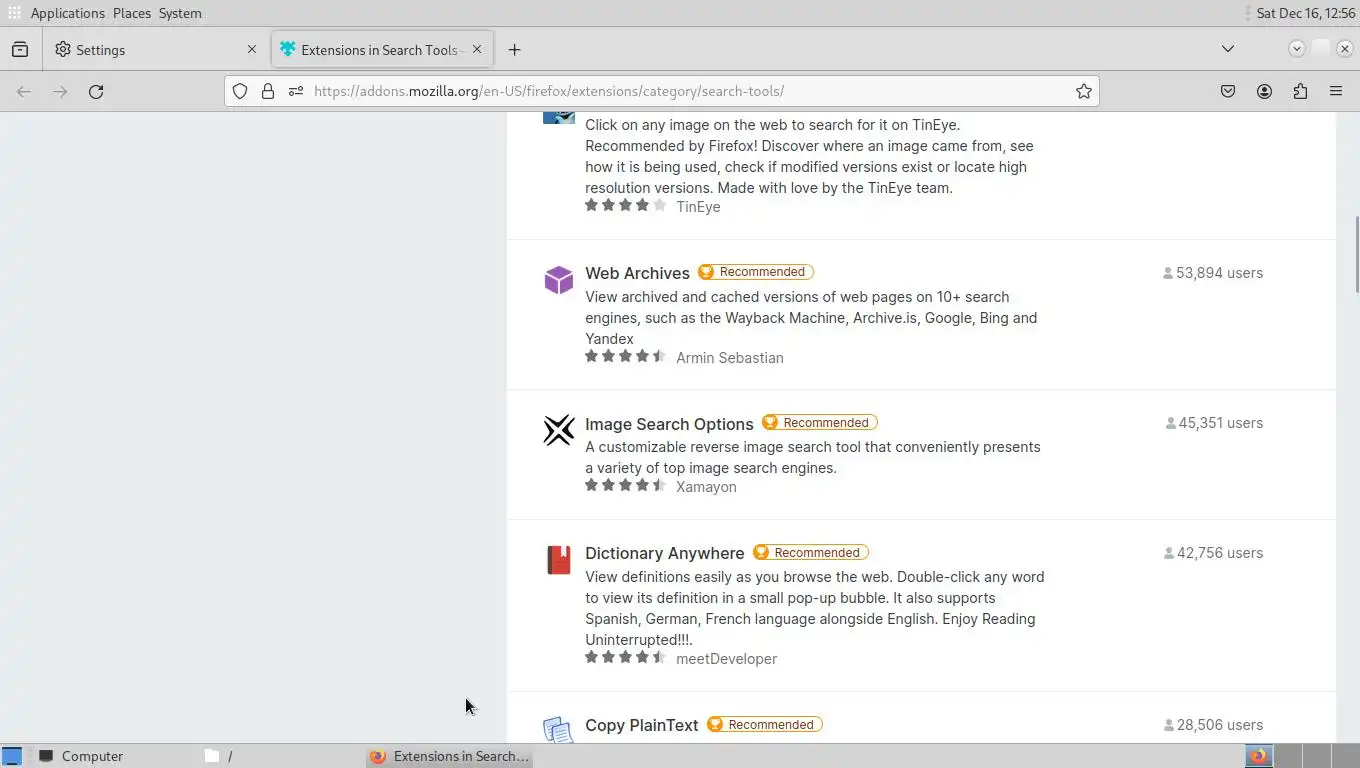
Task: Open the Applications menu
Action: pos(67,13)
